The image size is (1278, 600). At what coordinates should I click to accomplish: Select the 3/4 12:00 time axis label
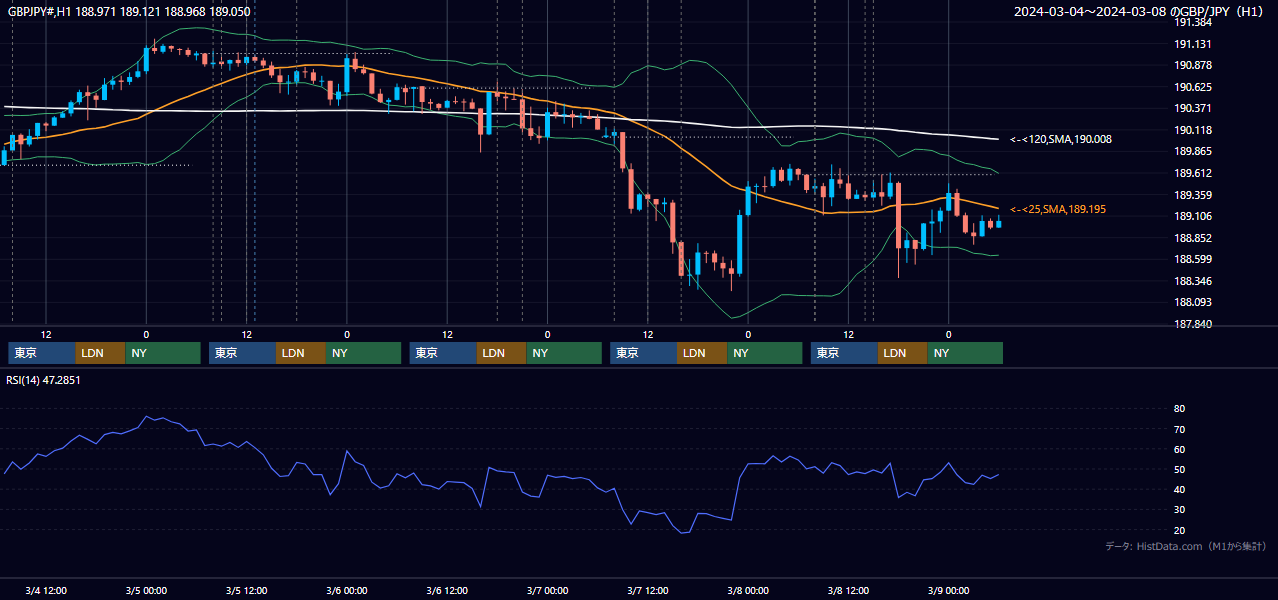click(46, 590)
